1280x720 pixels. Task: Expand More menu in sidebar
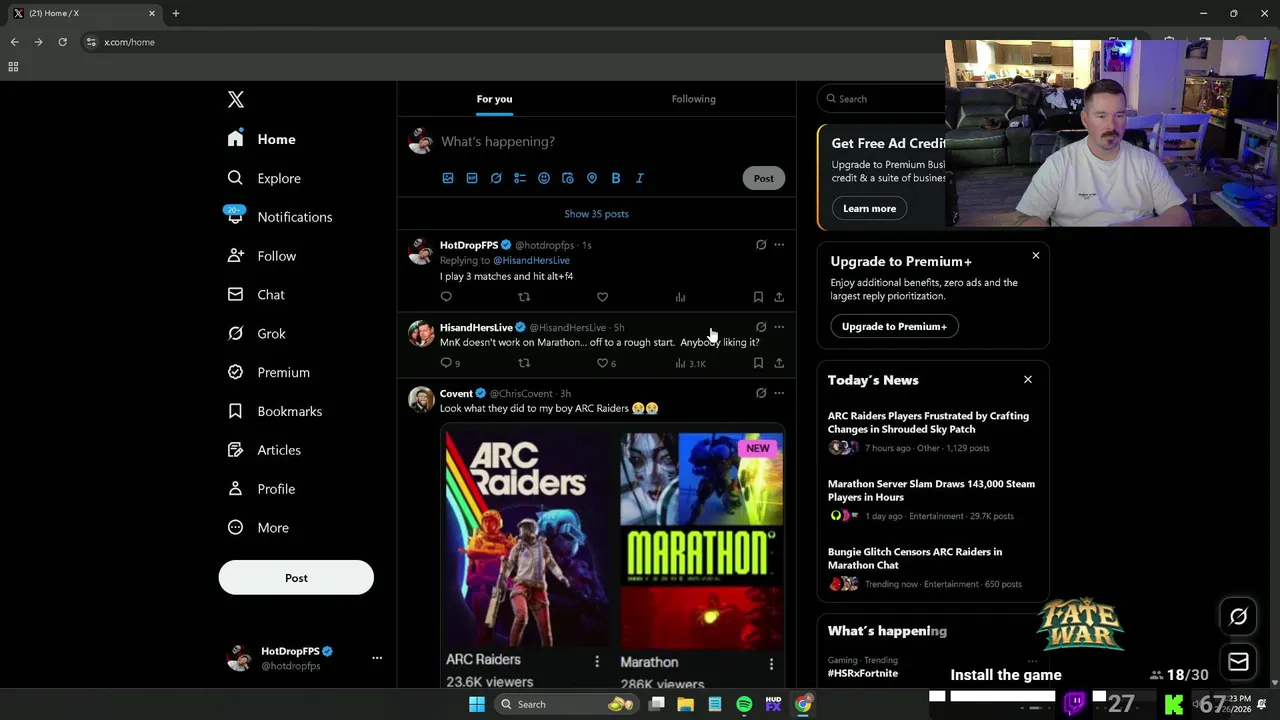pyautogui.click(x=258, y=528)
